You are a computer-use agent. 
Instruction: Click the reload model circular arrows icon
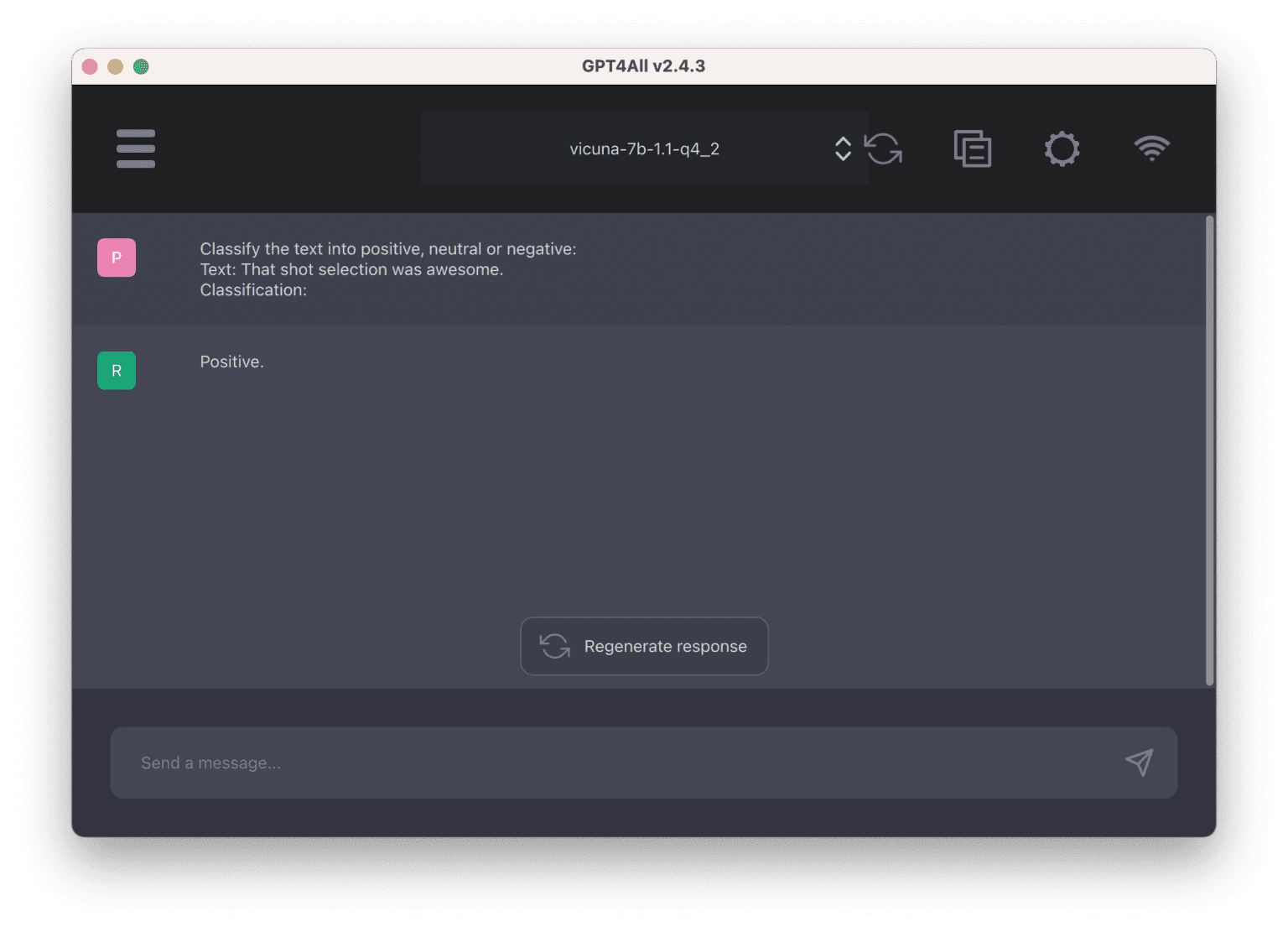883,149
